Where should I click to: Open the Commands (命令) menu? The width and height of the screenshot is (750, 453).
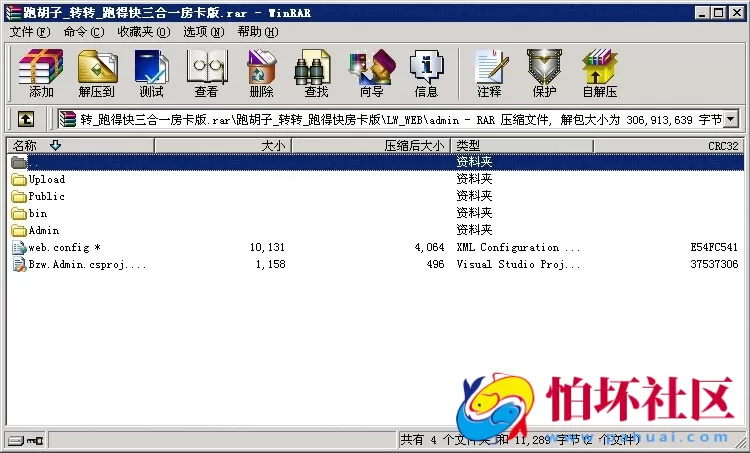(84, 32)
